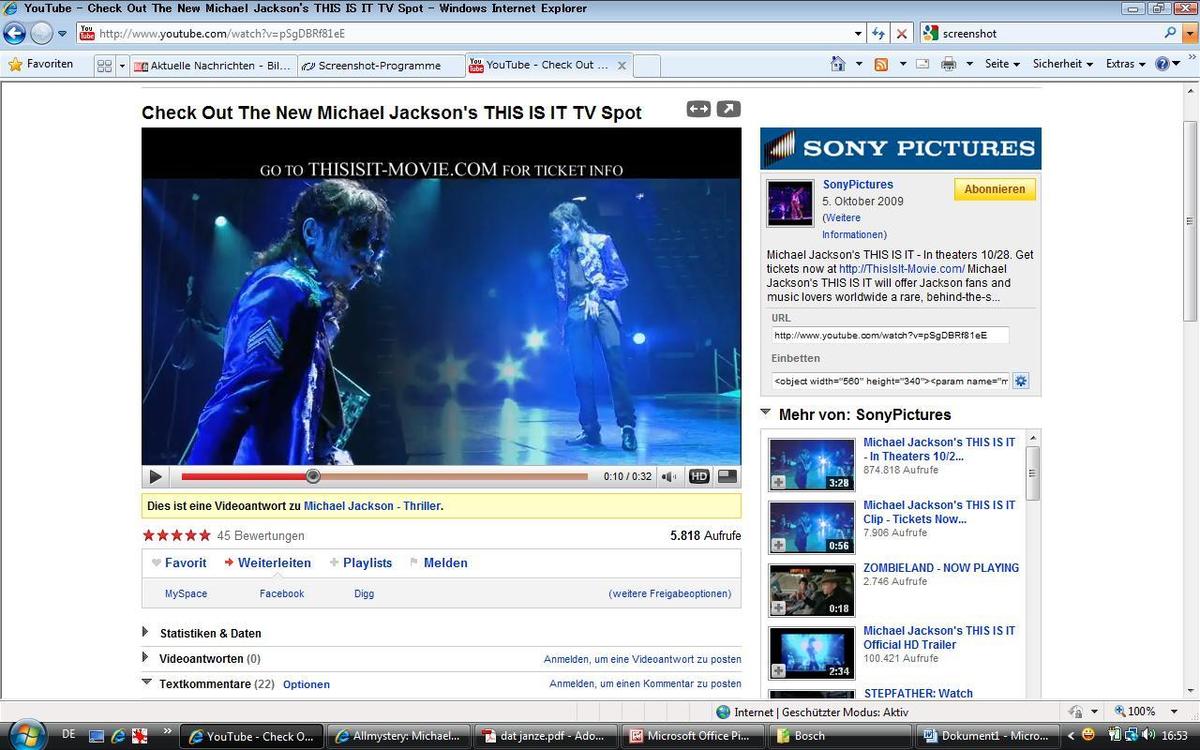Viewport: 1200px width, 750px height.
Task: Open the Sicherheit menu
Action: click(x=1063, y=64)
